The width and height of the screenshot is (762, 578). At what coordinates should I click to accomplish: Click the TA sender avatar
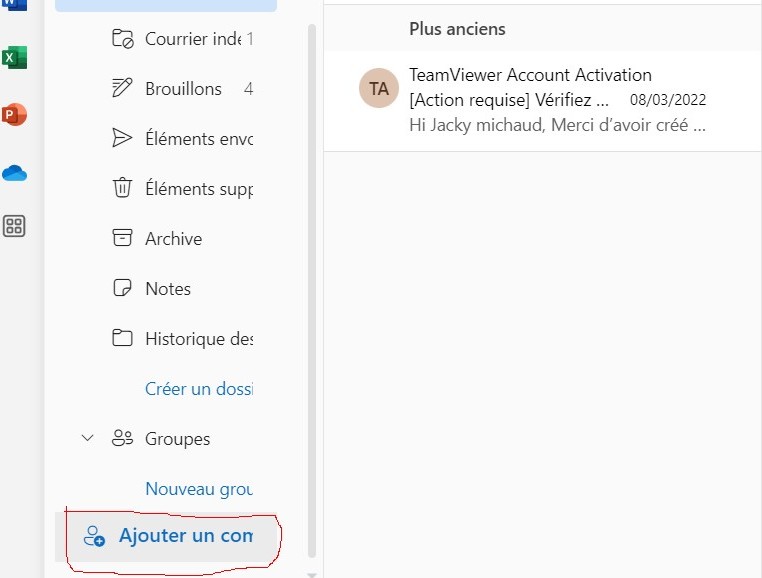pos(379,88)
